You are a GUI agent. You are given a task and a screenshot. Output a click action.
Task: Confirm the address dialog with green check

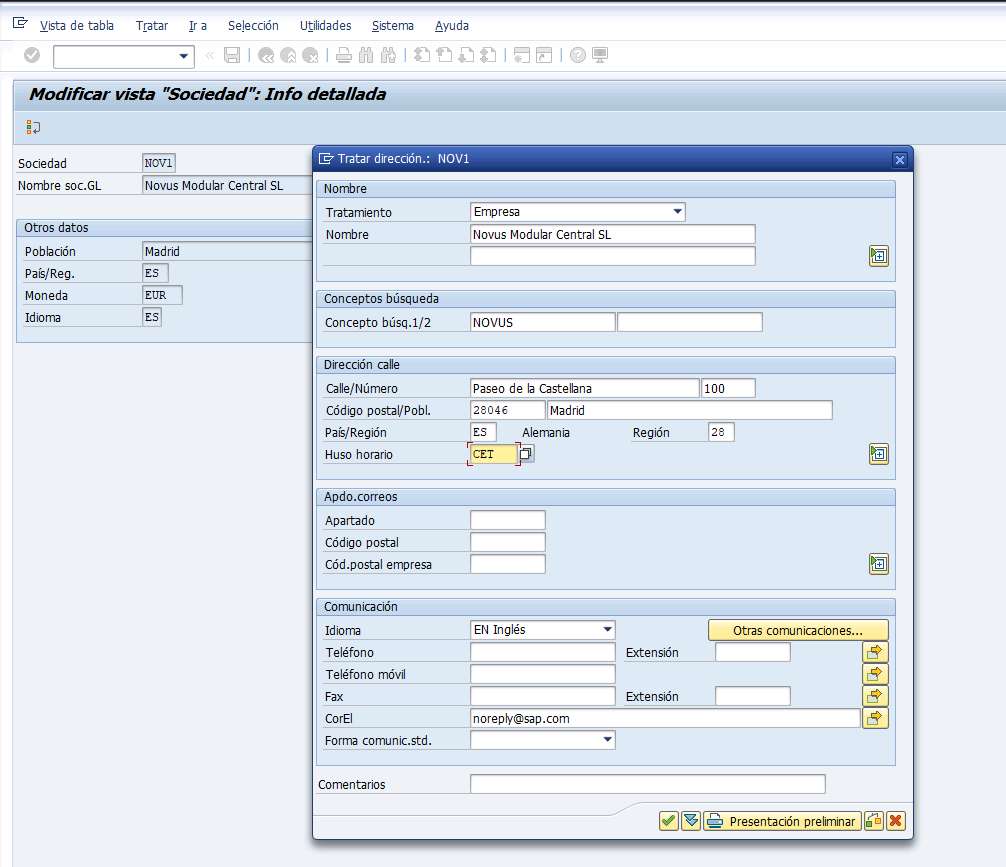click(x=669, y=821)
